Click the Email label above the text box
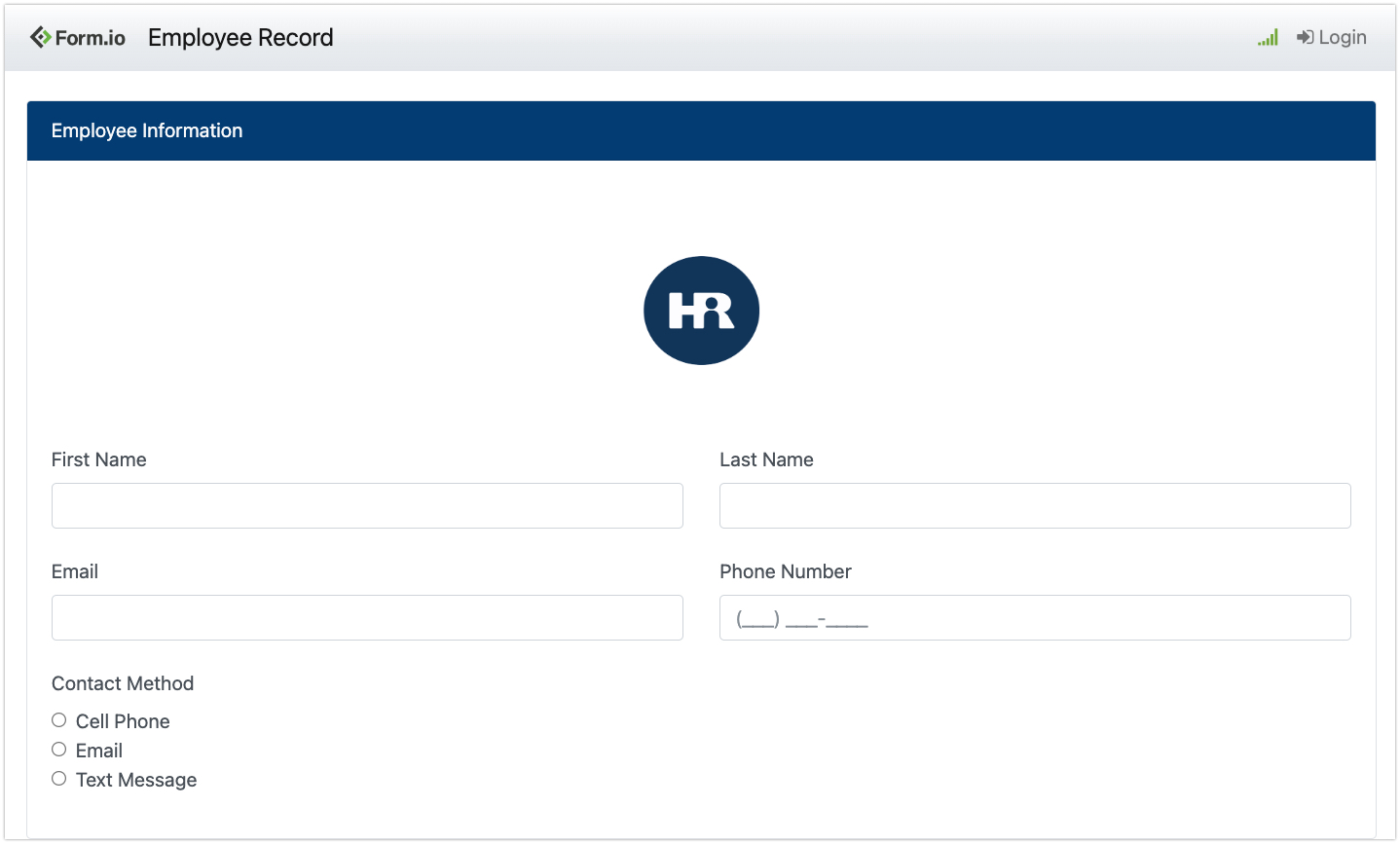 (x=75, y=571)
